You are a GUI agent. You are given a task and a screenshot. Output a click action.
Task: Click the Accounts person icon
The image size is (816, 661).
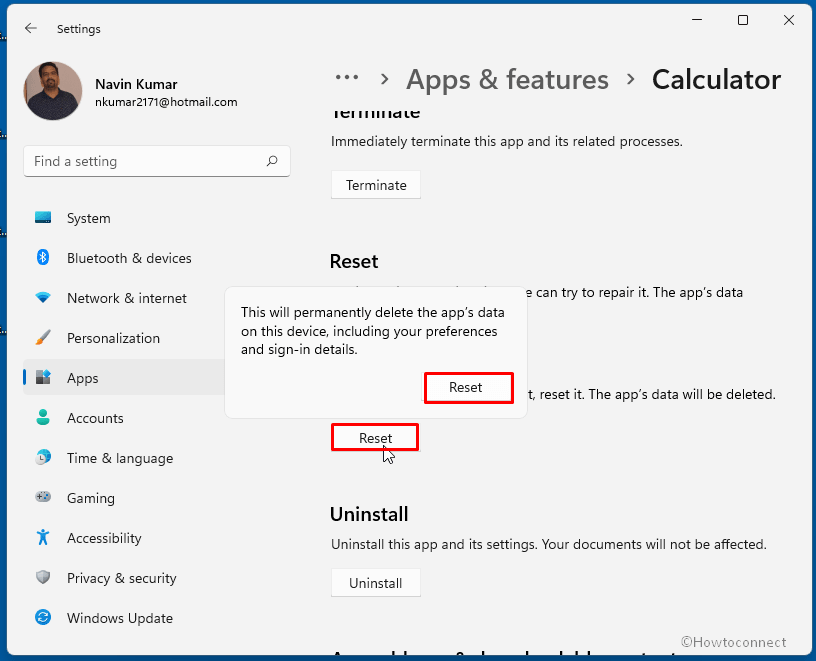pos(43,417)
